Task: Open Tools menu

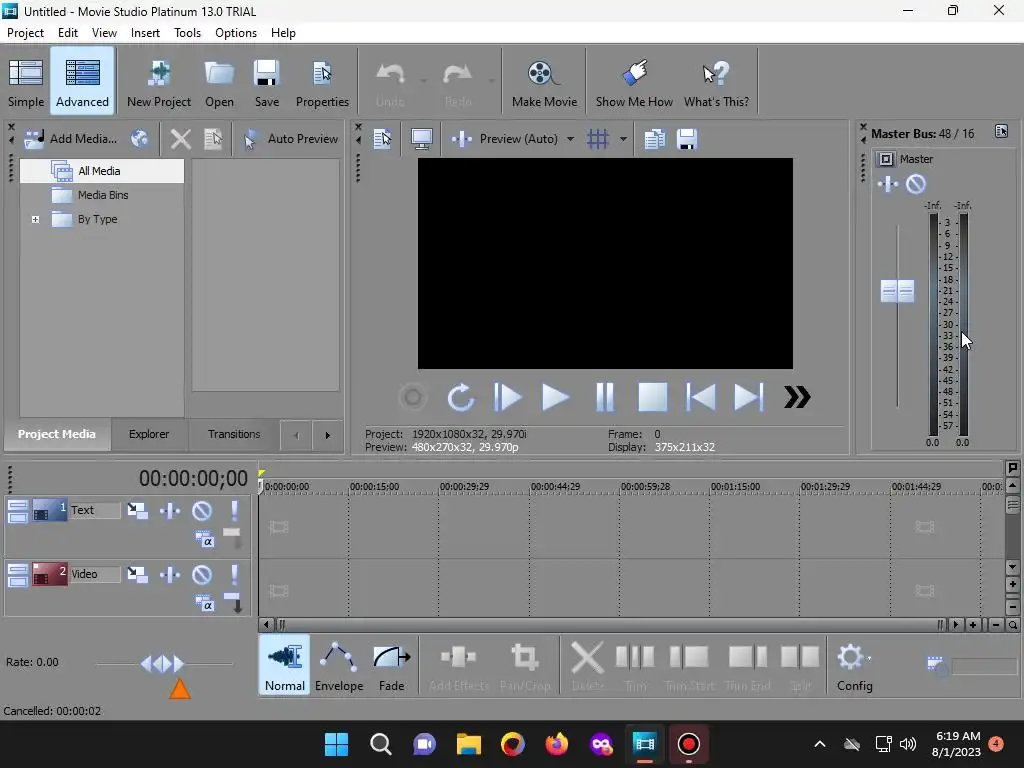Action: point(187,33)
